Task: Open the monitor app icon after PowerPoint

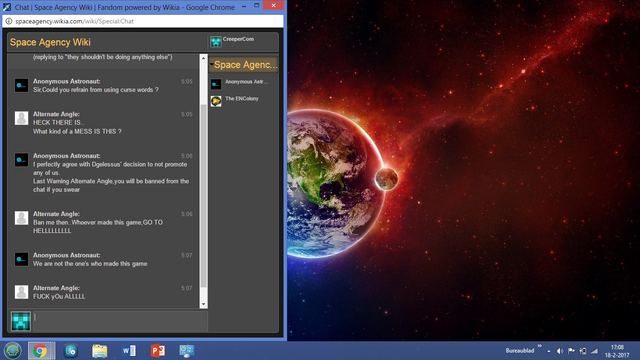Action: tap(187, 351)
